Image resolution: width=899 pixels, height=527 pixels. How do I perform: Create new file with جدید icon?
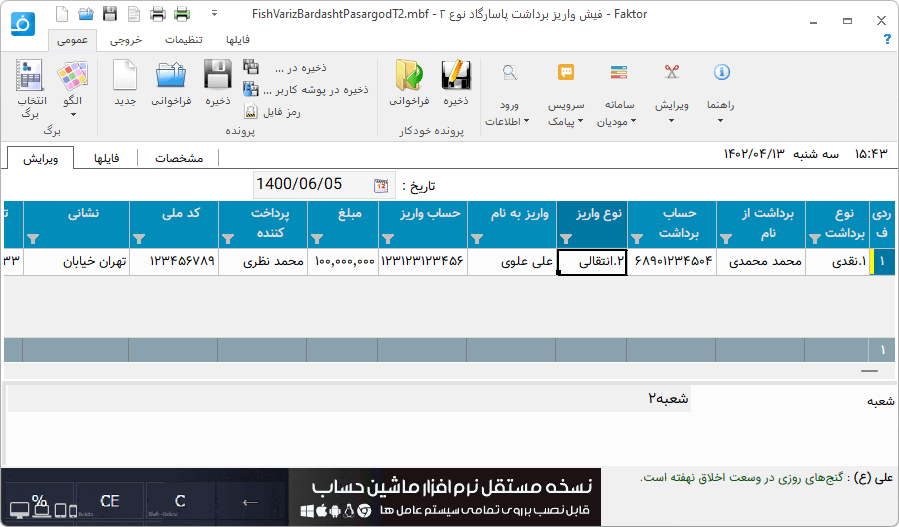click(125, 83)
